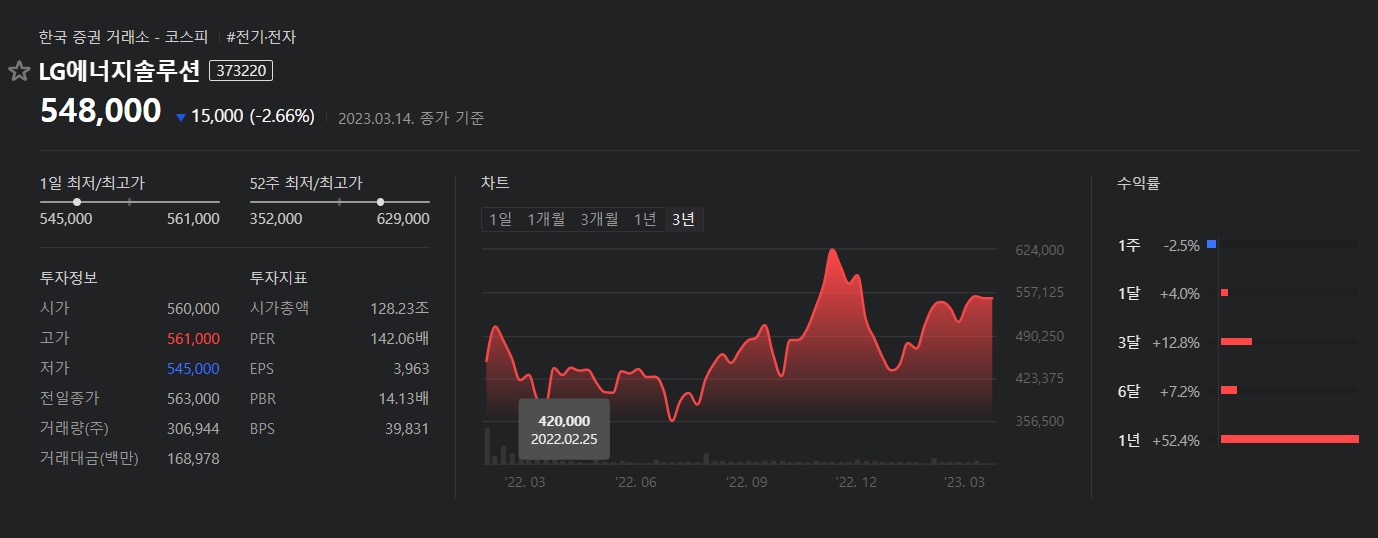Screen dimensions: 1378x538
Task: Click the '22. 09 axis label
Action: [746, 482]
